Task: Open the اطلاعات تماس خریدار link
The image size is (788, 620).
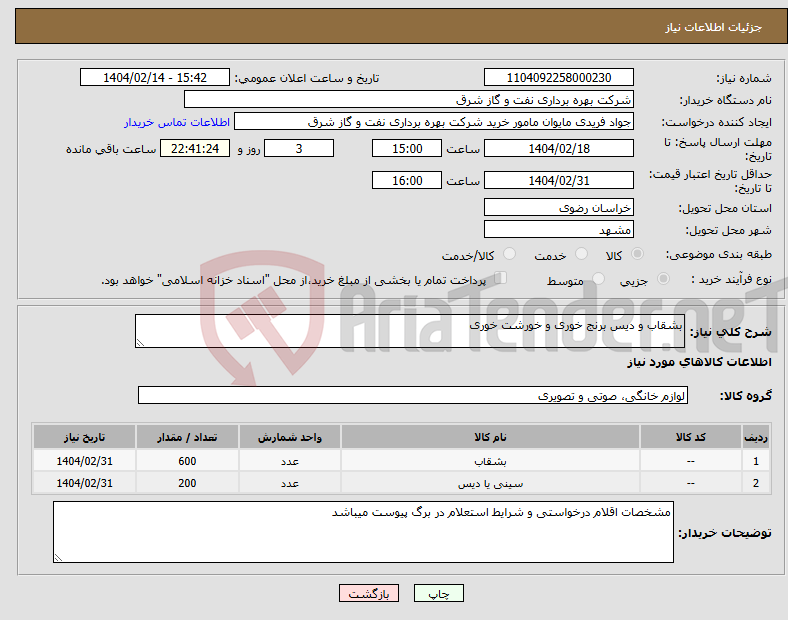Action: (177, 122)
